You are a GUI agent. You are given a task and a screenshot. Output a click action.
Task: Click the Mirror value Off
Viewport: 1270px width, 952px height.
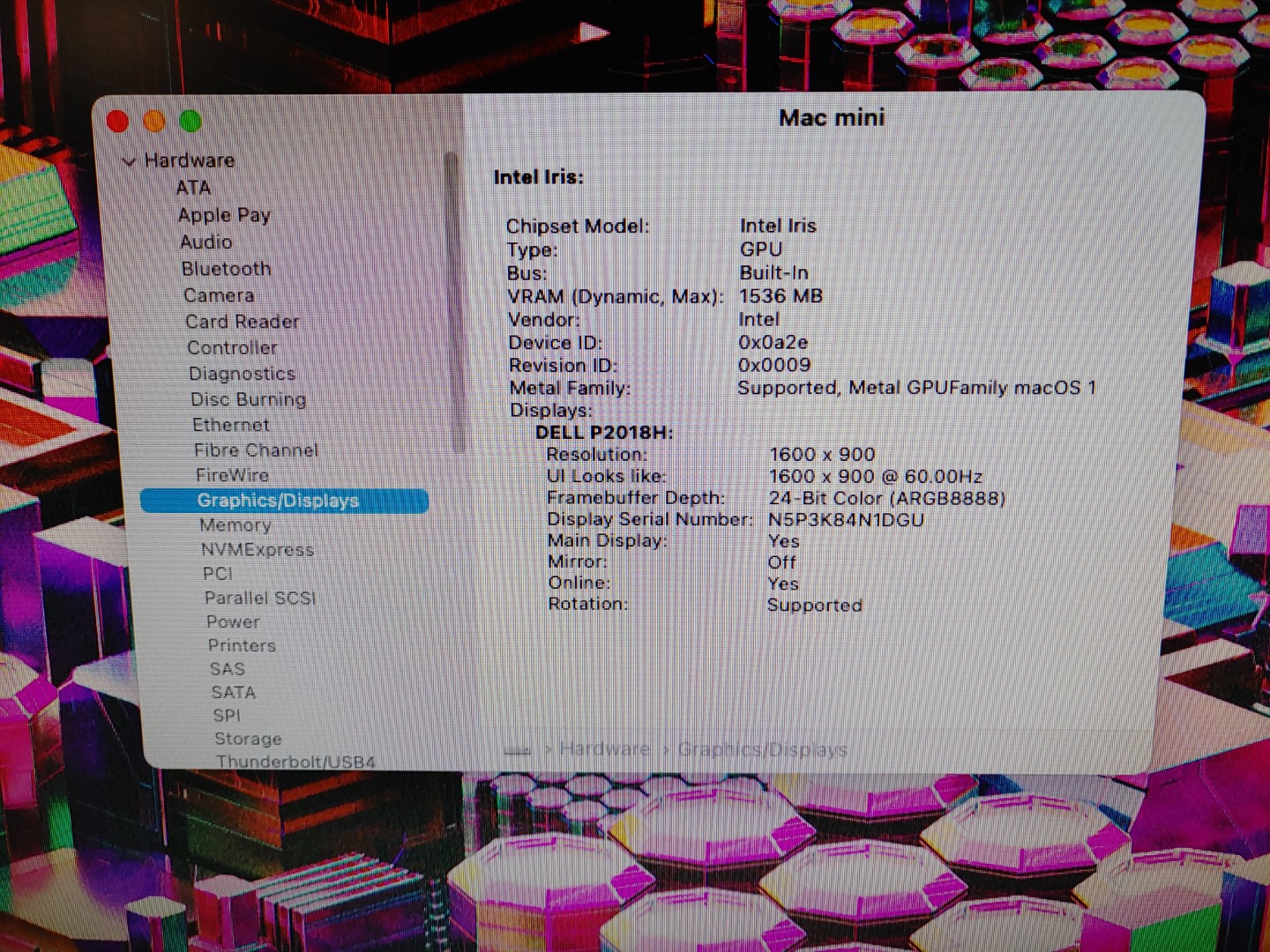tap(781, 562)
